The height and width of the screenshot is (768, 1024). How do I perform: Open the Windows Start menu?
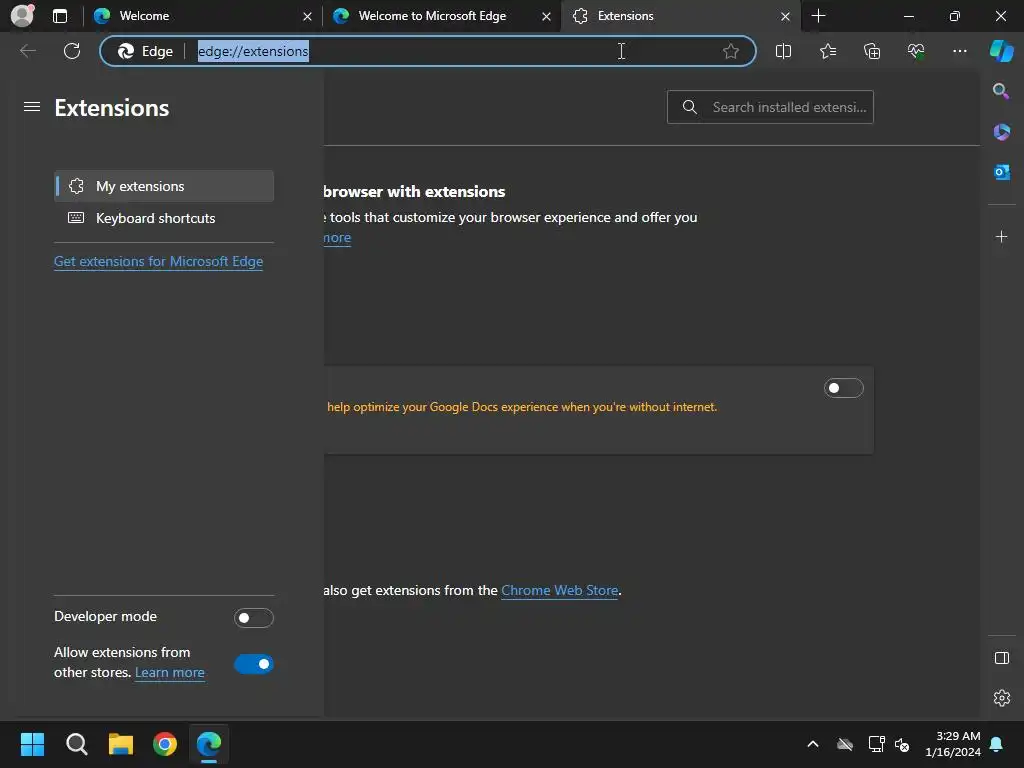pyautogui.click(x=32, y=744)
